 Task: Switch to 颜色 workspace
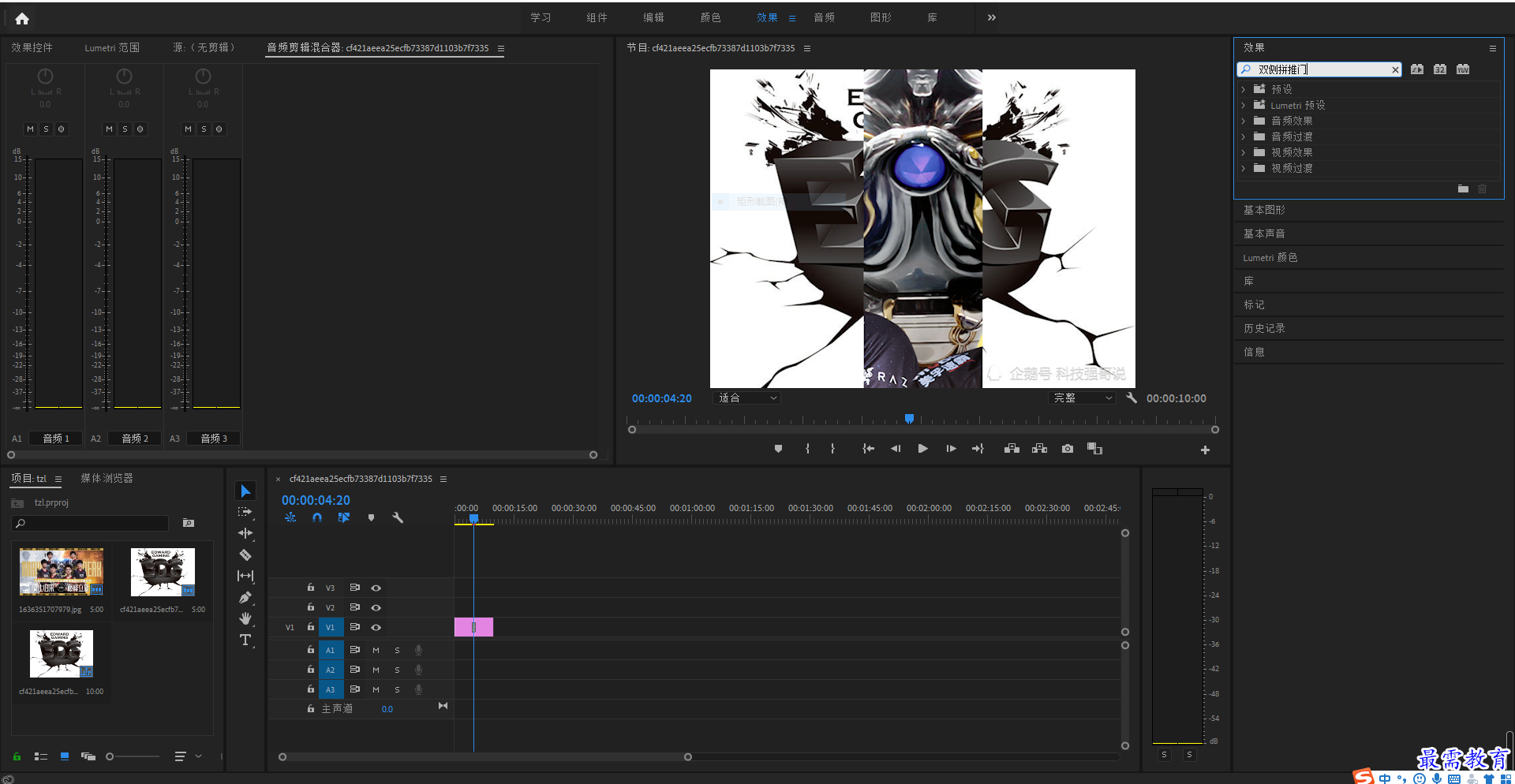710,17
